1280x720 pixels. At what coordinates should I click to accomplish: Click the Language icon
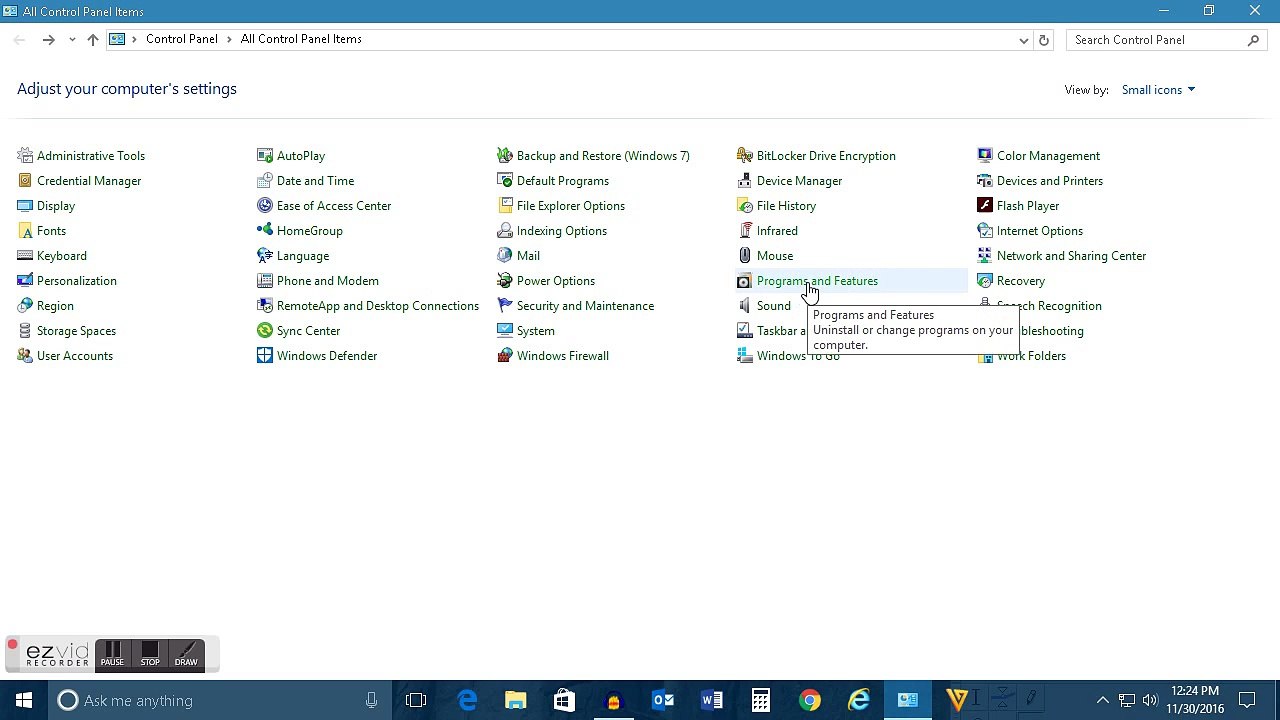(265, 256)
